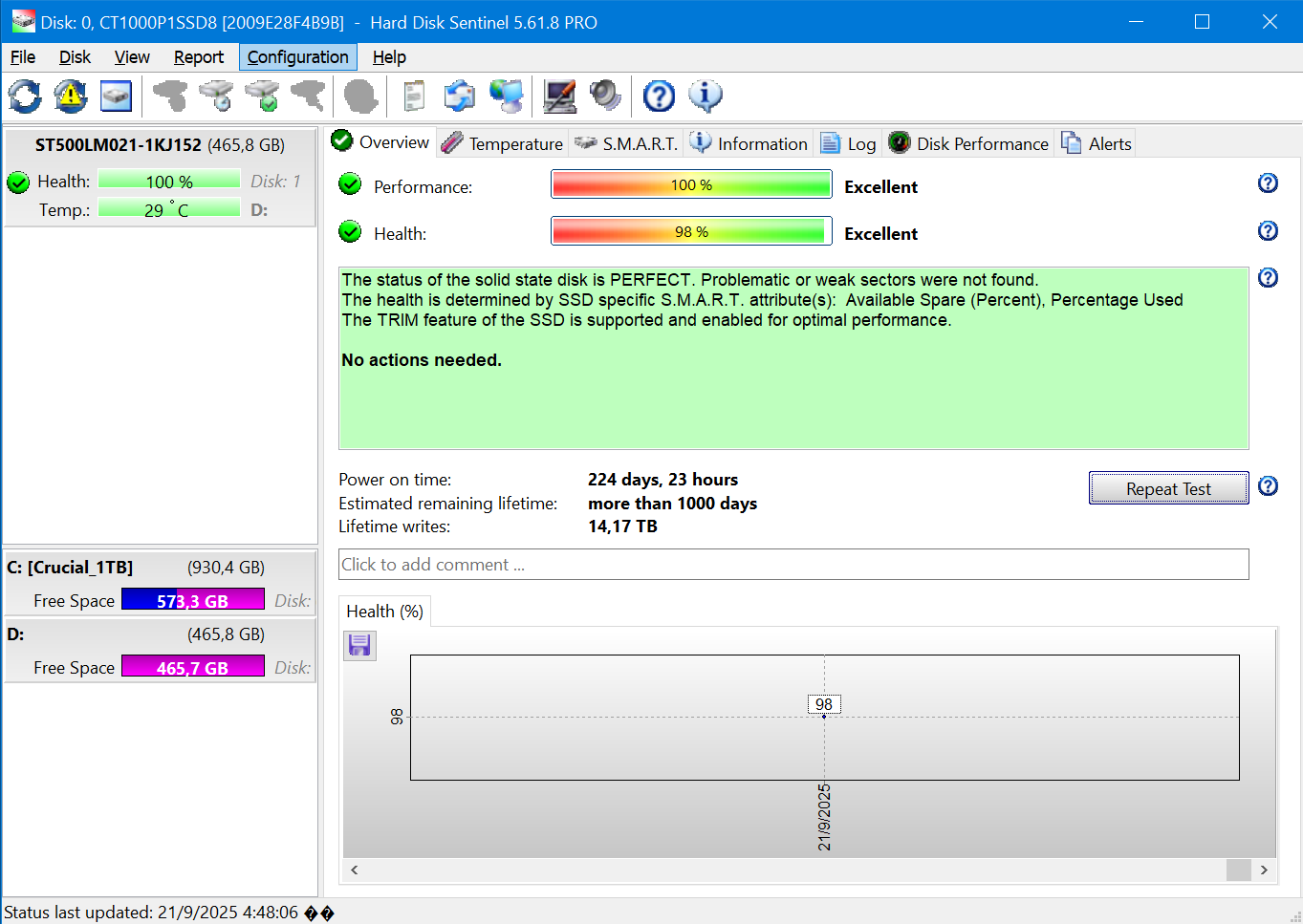Switch to the Disk Performance tab
Image resolution: width=1303 pixels, height=924 pixels.
(x=968, y=143)
